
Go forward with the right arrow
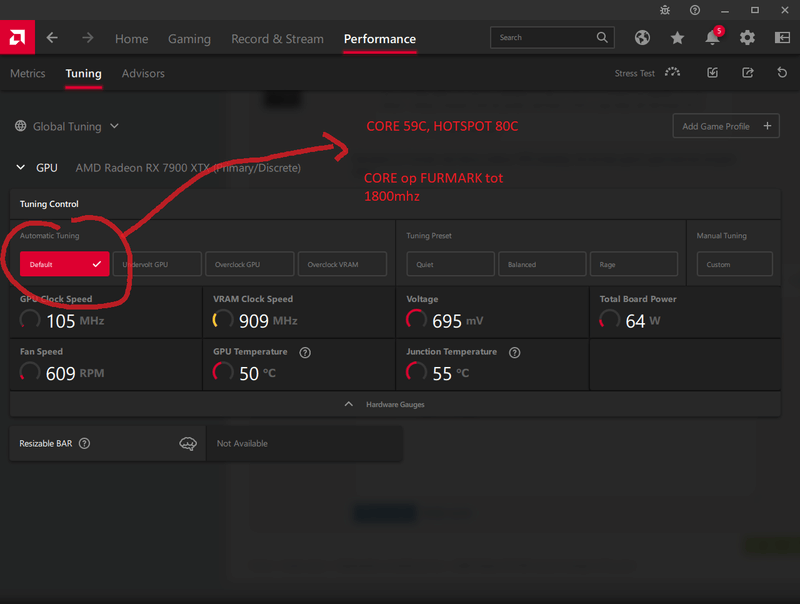click(x=88, y=38)
